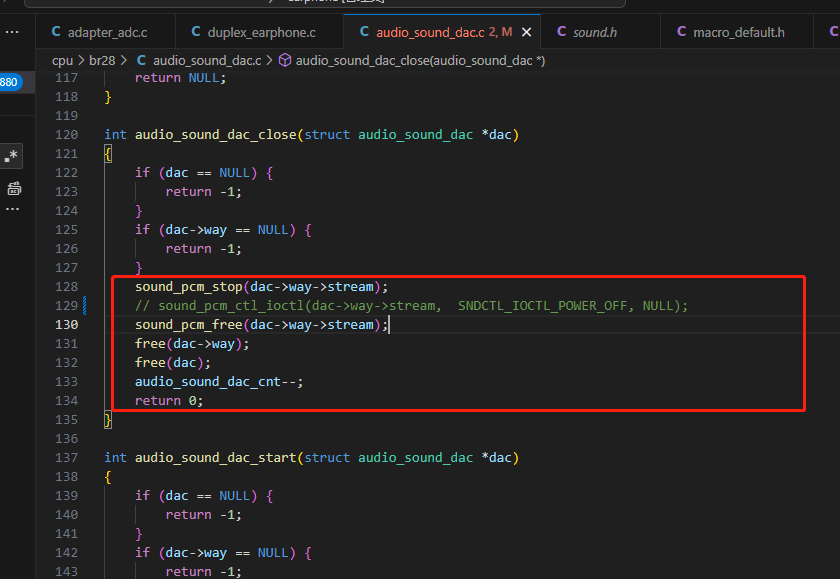Open the cpu breadcrumb folder dropdown
Screen dimensions: 840x579
[62, 61]
